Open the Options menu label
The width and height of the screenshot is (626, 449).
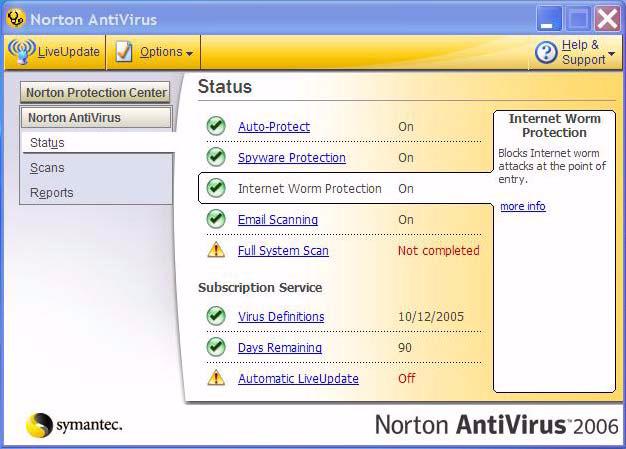coord(161,52)
